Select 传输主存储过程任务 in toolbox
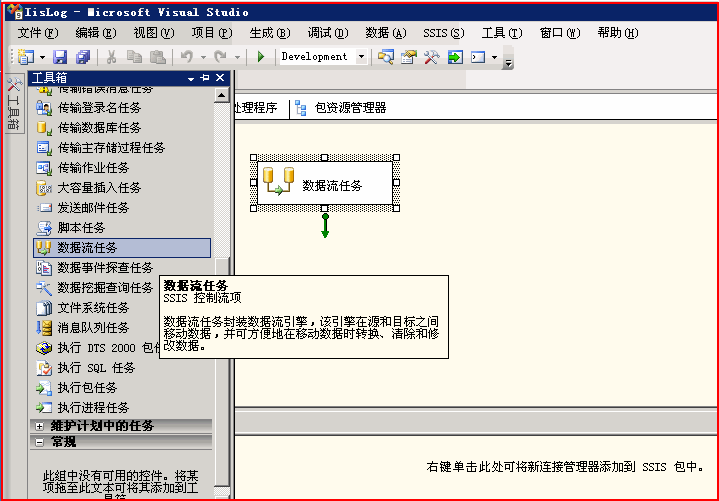This screenshot has width=719, height=501. (x=122, y=148)
